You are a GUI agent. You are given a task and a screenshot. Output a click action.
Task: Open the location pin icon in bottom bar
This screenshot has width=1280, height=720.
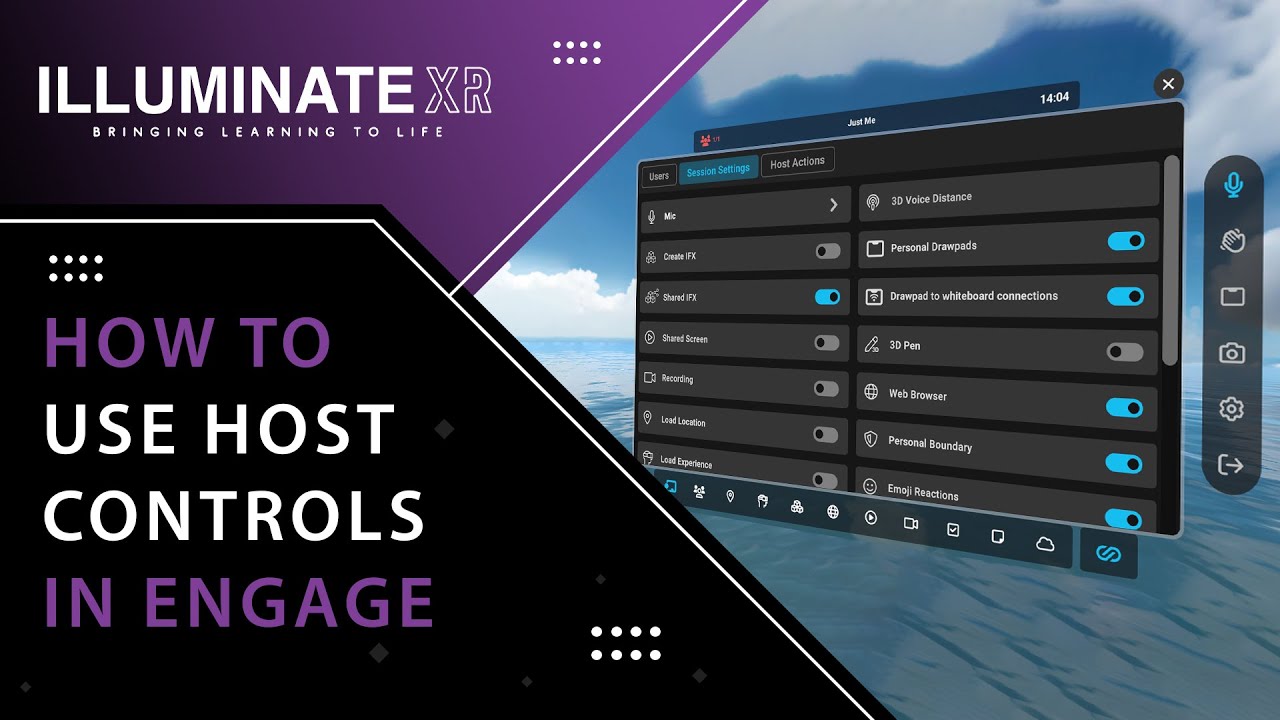730,496
